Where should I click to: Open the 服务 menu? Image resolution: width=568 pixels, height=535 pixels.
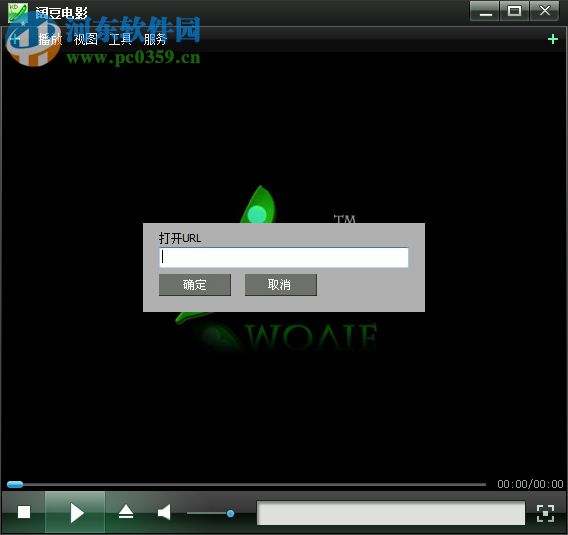155,39
